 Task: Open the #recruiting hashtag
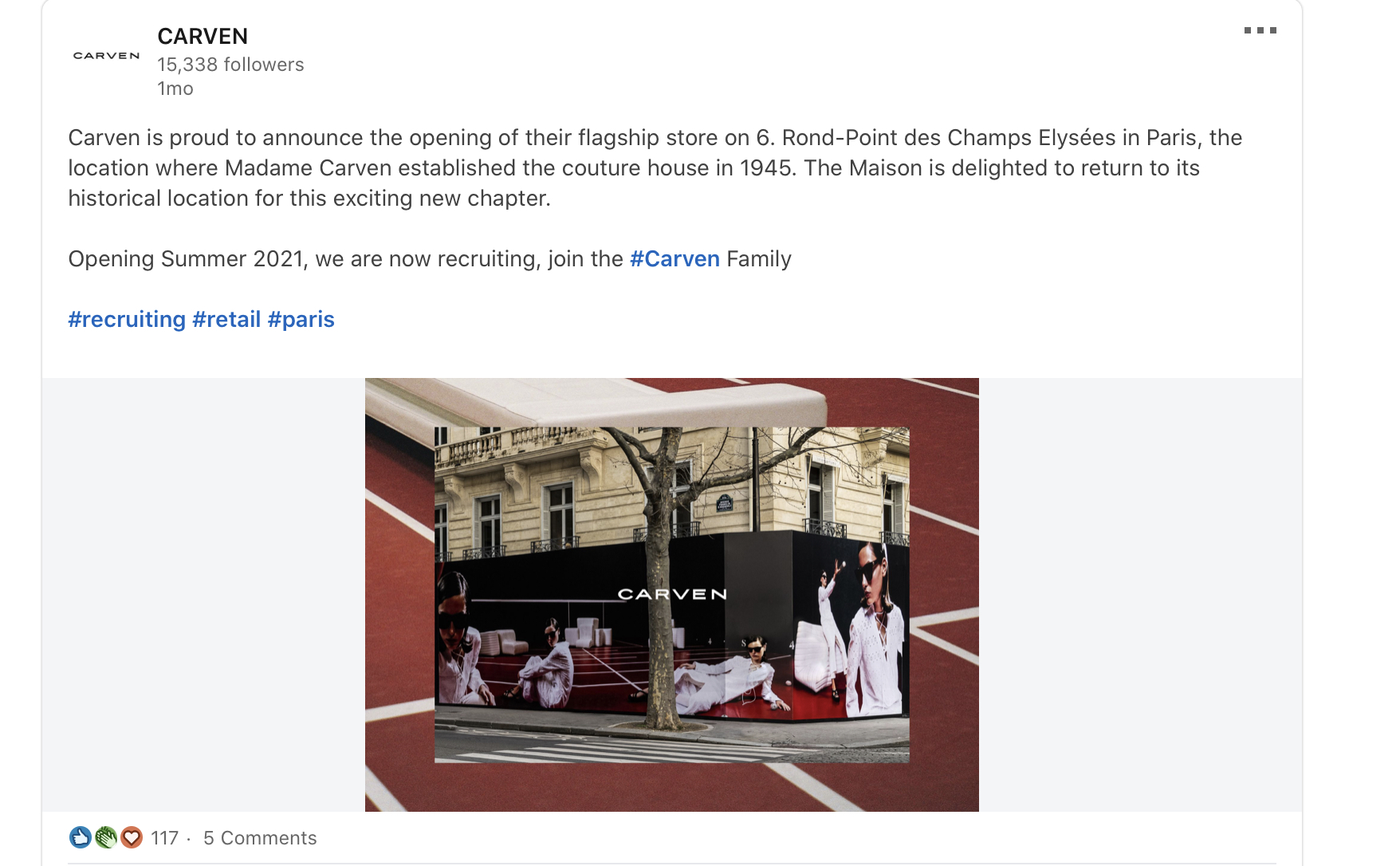tap(127, 320)
